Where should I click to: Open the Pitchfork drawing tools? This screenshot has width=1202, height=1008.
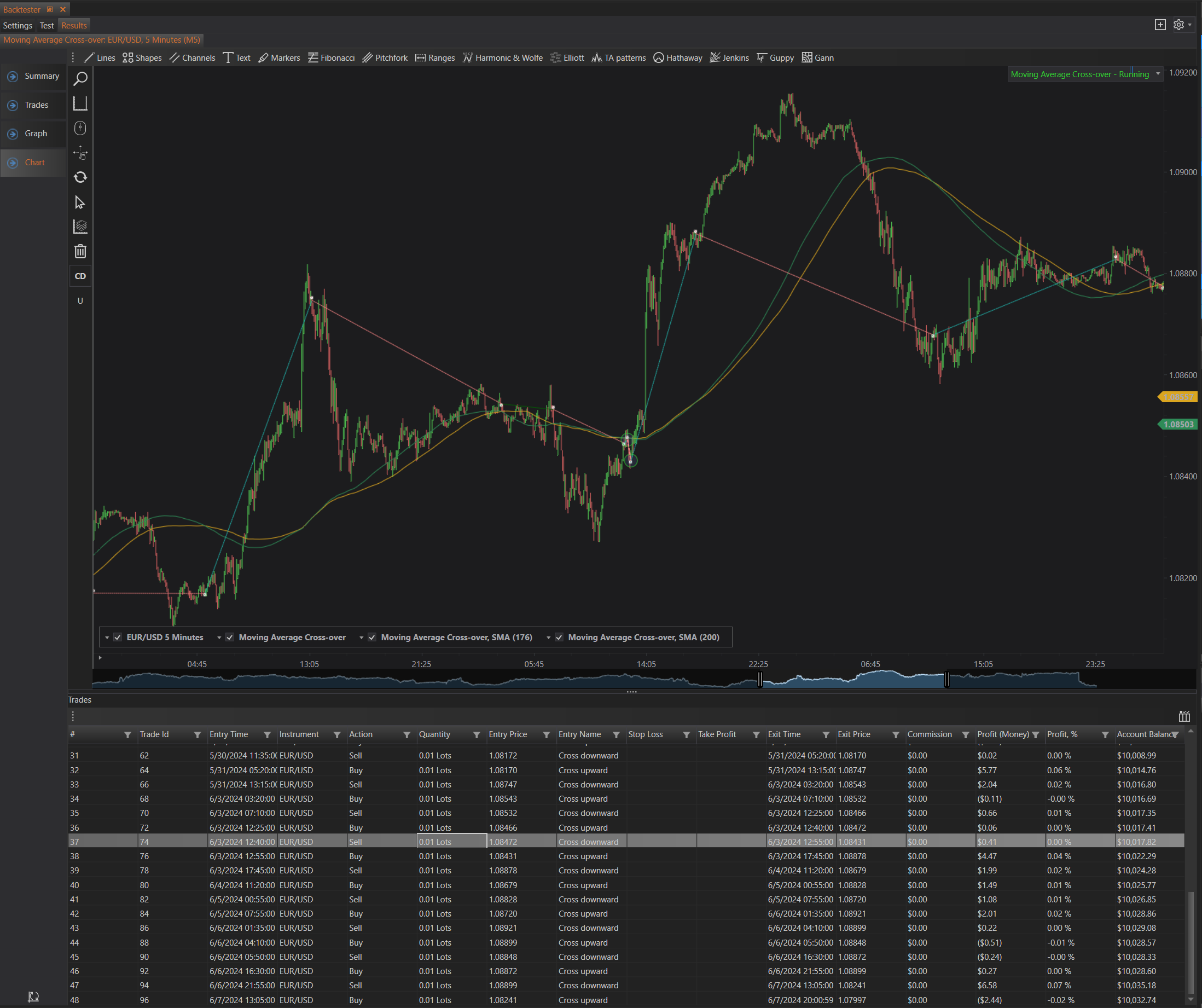tap(385, 58)
